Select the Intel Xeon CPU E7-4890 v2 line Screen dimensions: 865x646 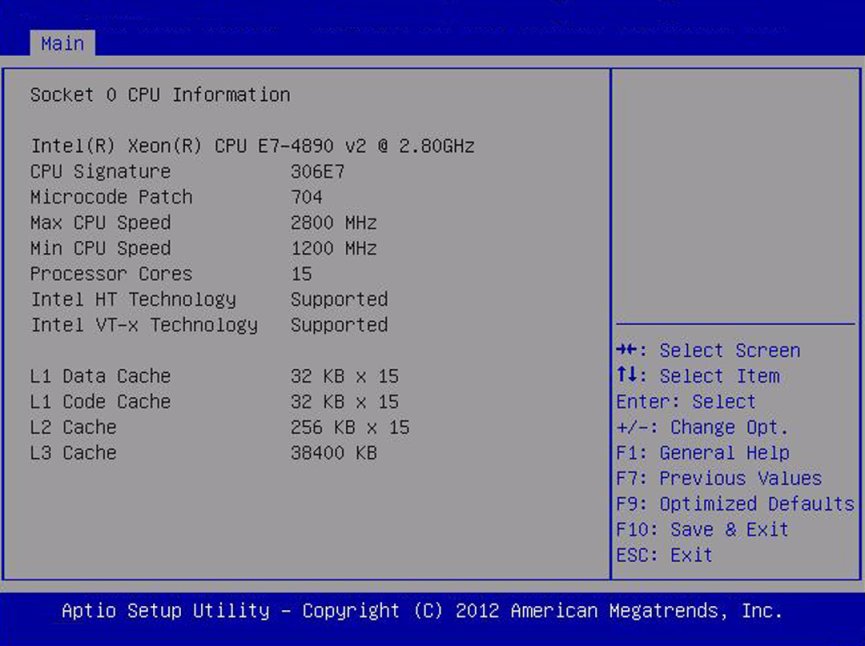click(x=253, y=146)
